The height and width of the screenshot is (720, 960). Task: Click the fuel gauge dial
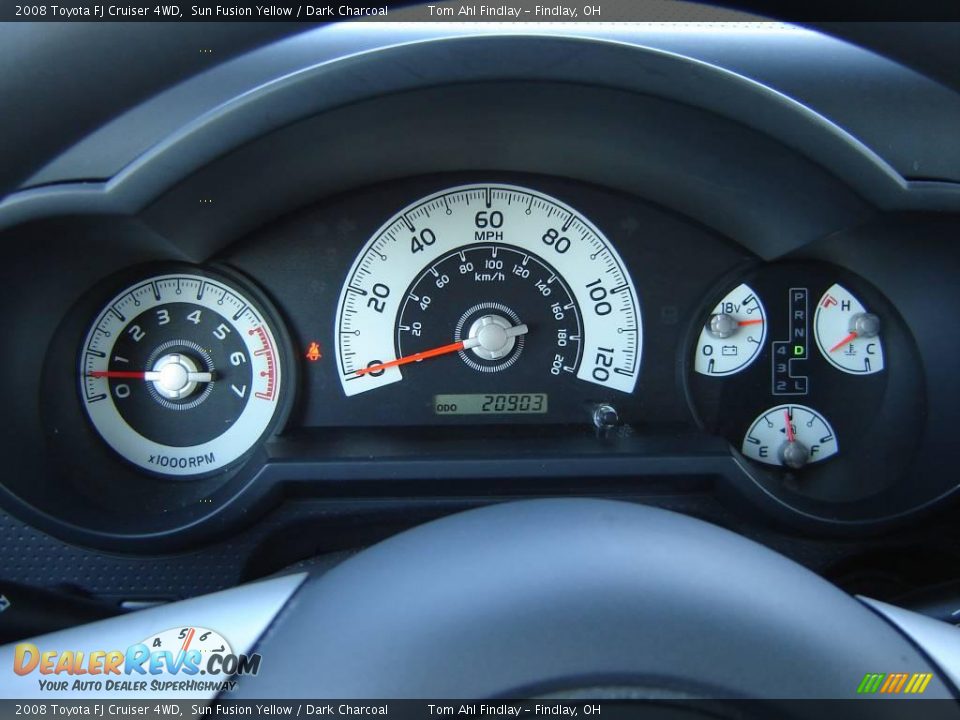click(x=790, y=436)
